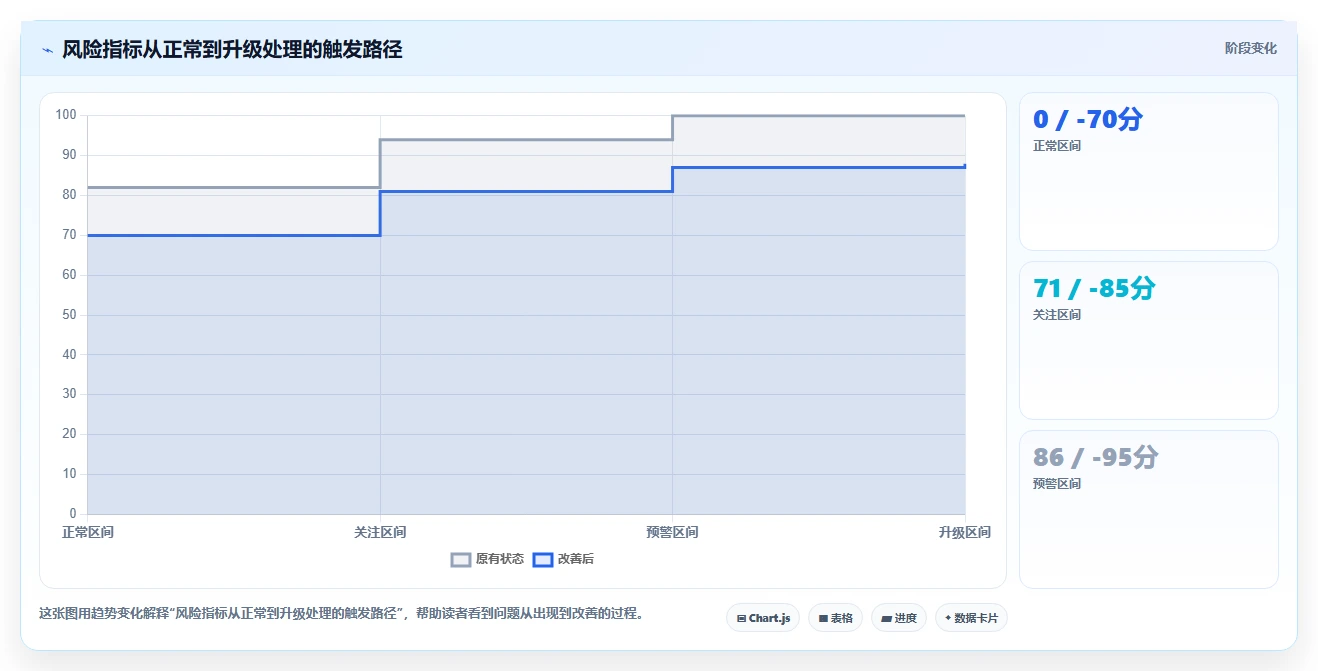Toggle the 改善后 legend swatch
The height and width of the screenshot is (671, 1318).
(542, 560)
